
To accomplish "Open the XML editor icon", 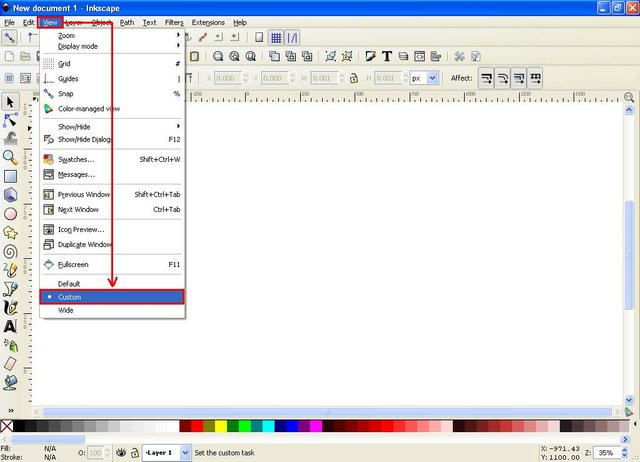I will point(420,56).
